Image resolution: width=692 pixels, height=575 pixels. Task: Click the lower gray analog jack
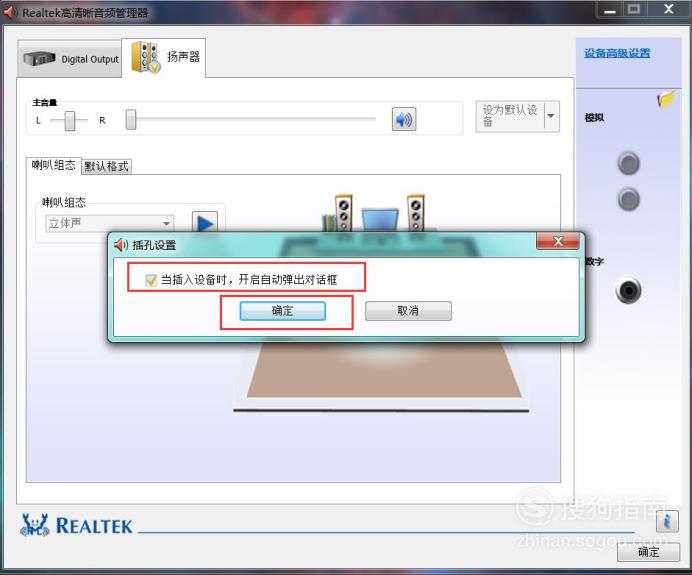pyautogui.click(x=628, y=199)
